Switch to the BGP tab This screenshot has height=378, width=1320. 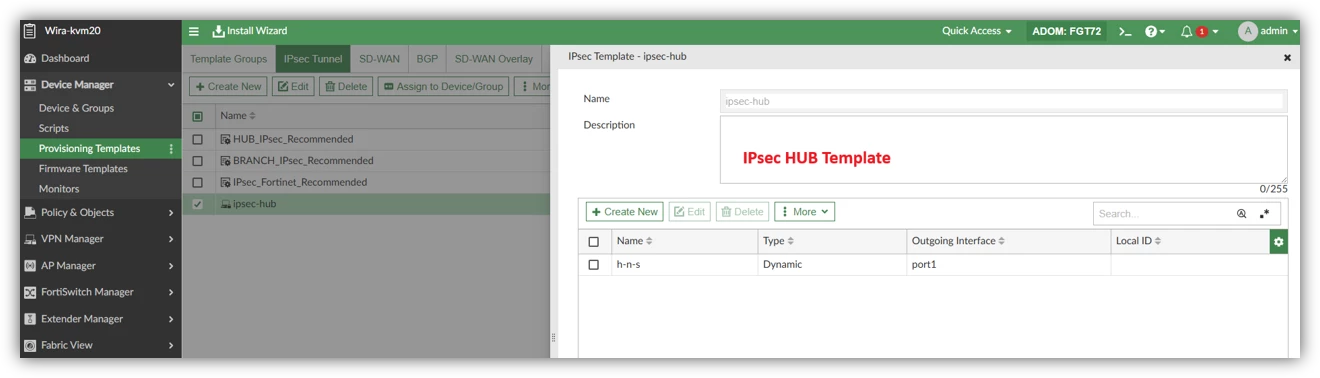427,59
